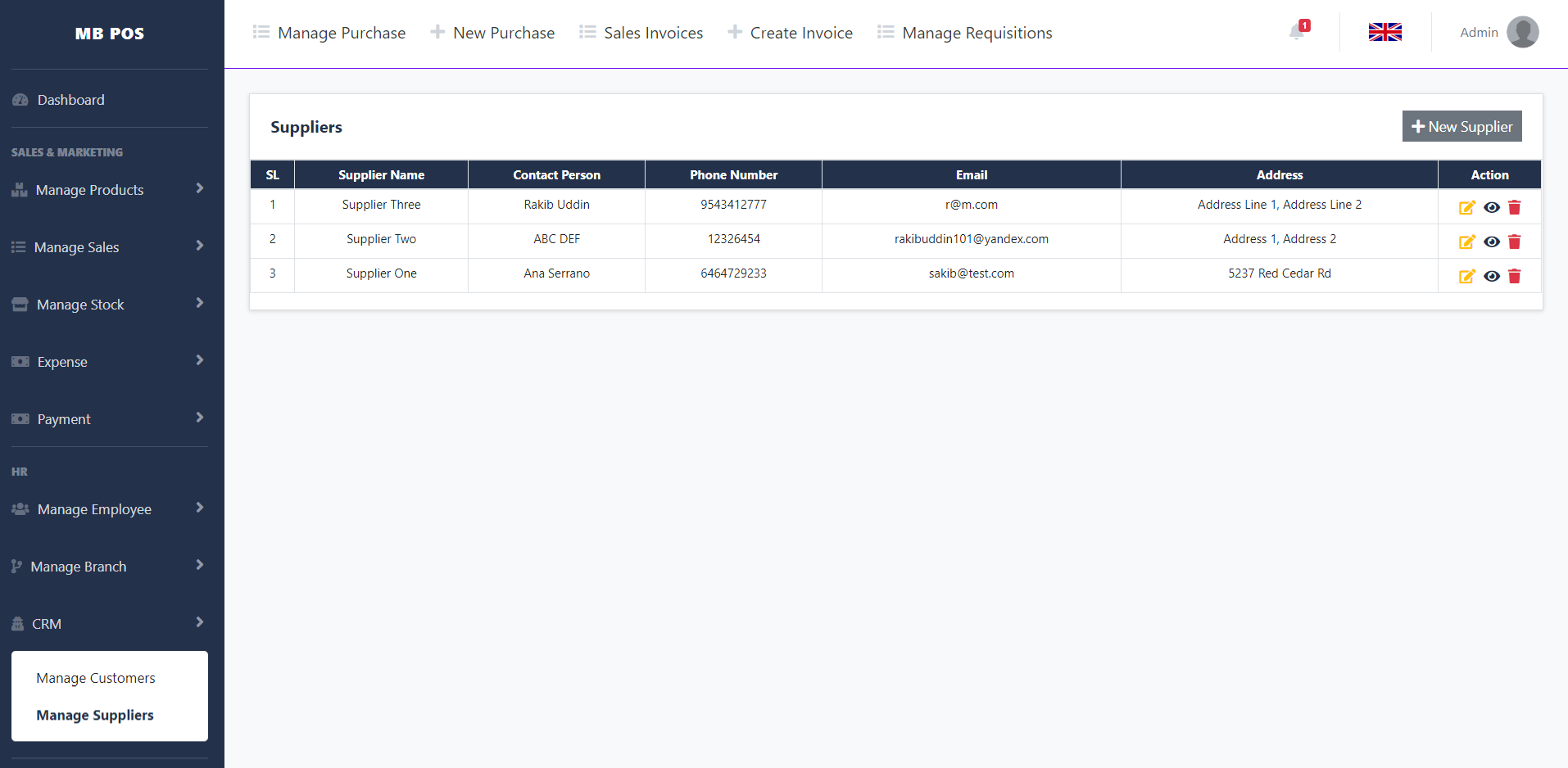Screen dimensions: 1568x768
Task: Delete Supplier Three with trash icon
Action: click(x=1514, y=208)
